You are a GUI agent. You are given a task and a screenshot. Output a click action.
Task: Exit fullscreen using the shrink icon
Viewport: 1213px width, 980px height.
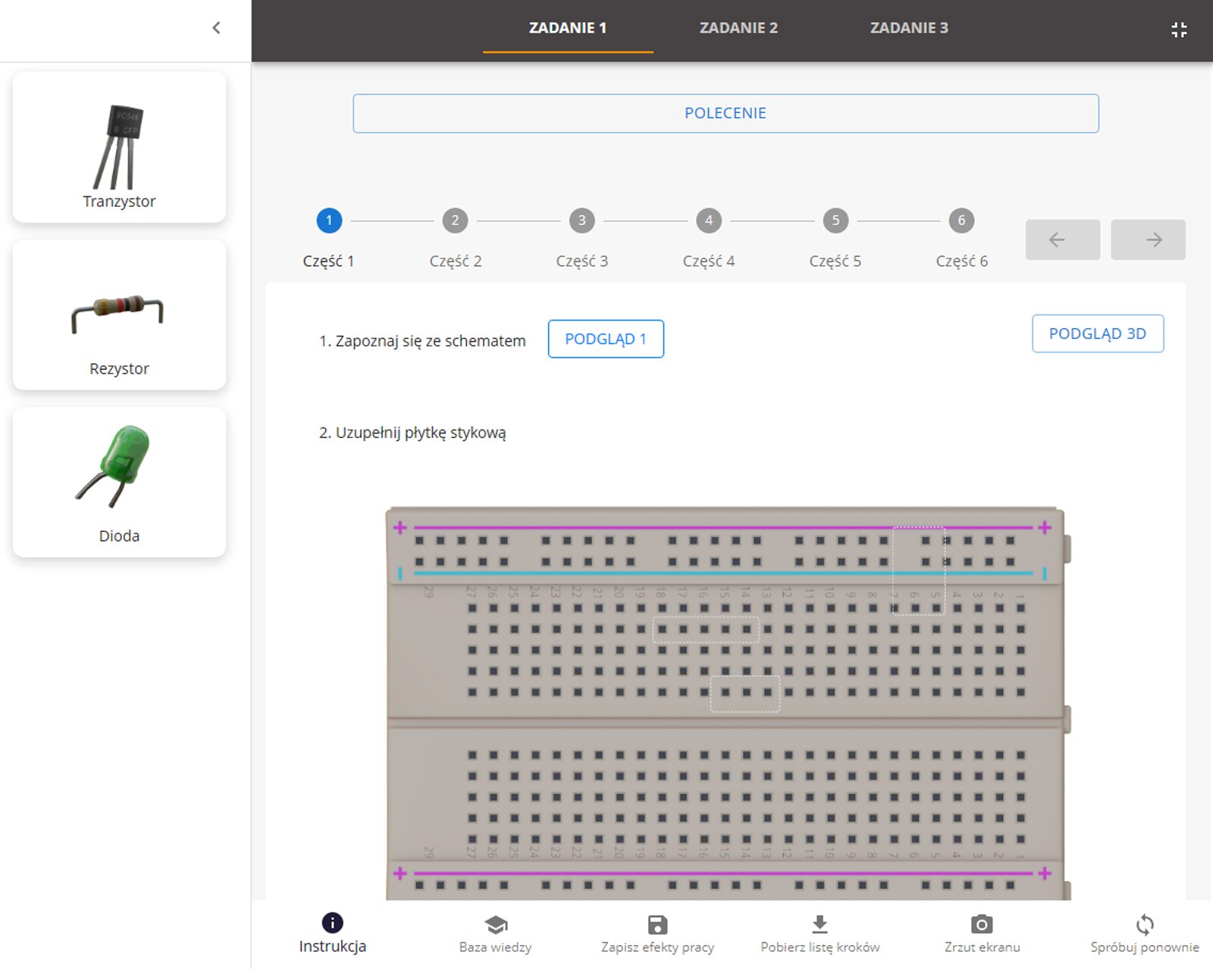[1178, 30]
